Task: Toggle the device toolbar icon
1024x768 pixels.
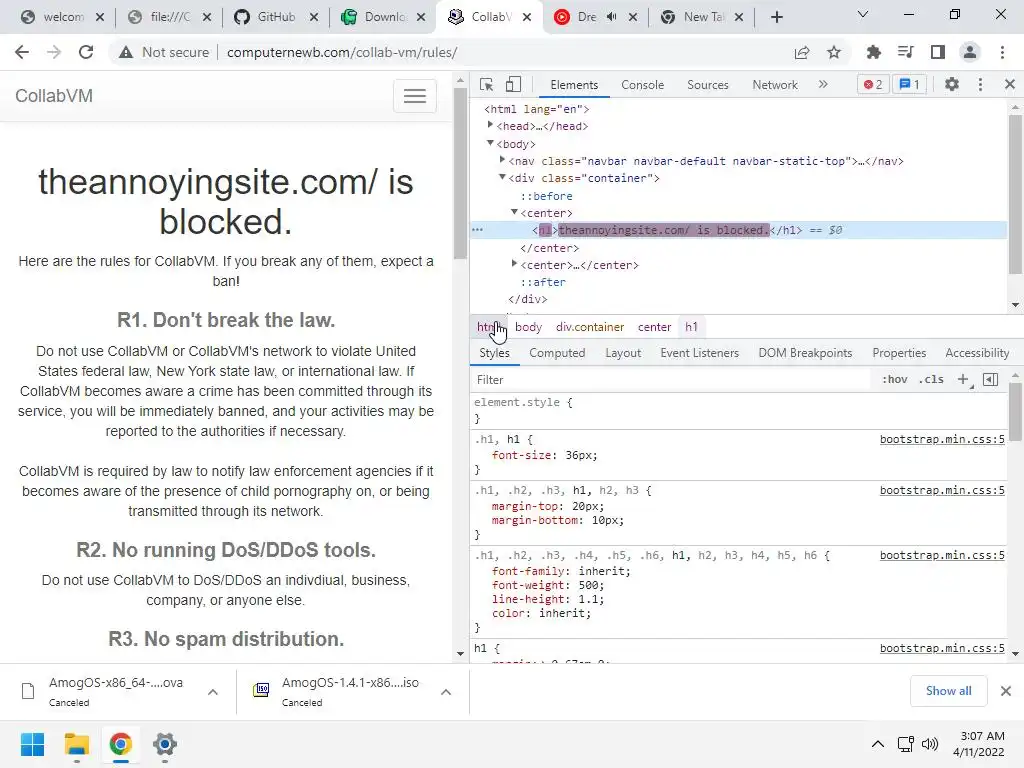Action: [513, 84]
